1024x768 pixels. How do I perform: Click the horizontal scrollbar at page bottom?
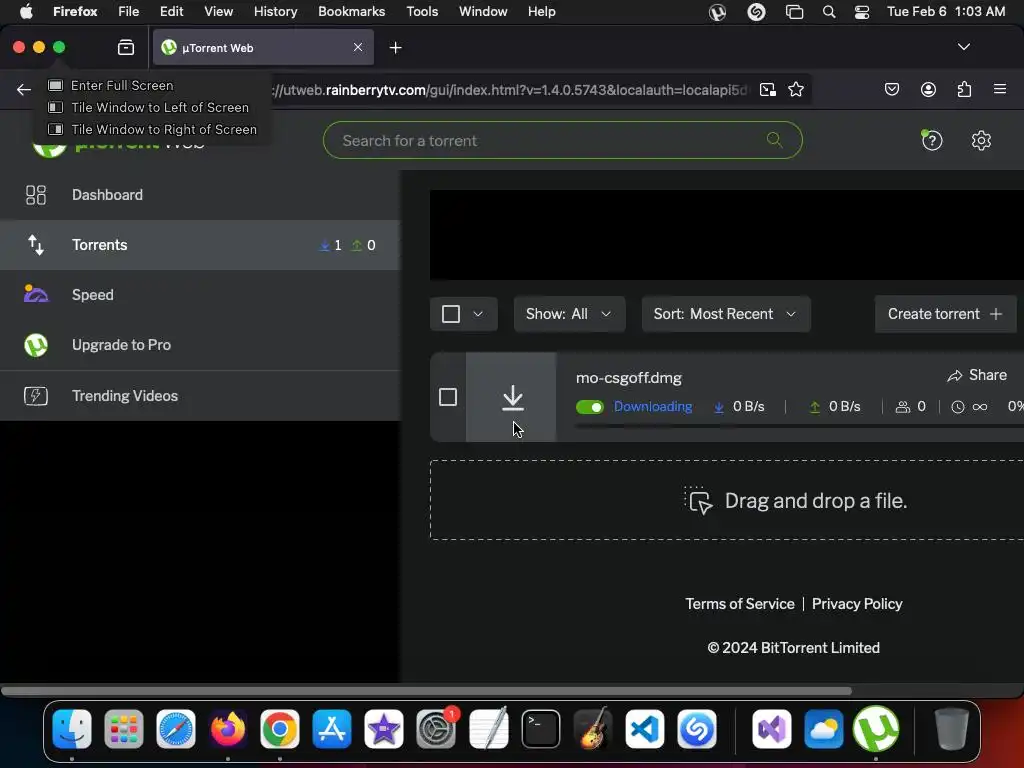click(426, 691)
